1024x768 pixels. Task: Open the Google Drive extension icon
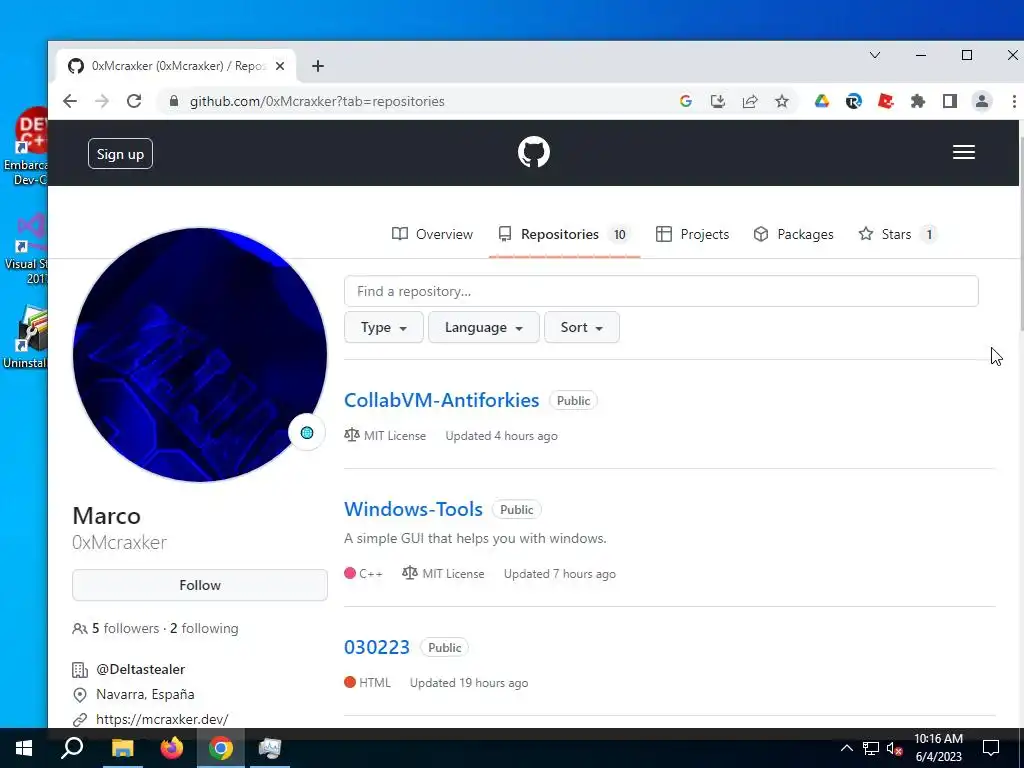[x=822, y=101]
